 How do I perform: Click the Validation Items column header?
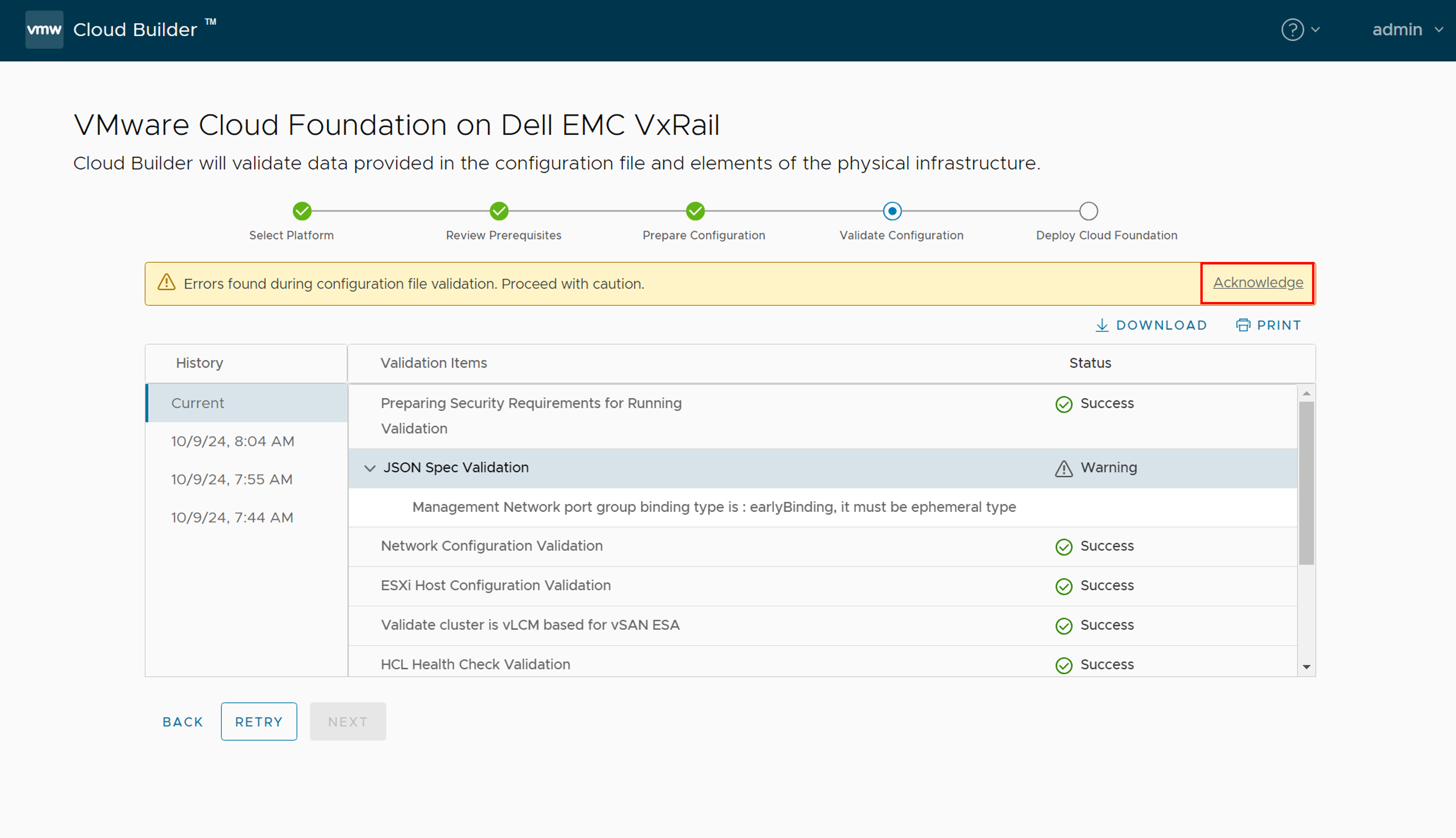(x=433, y=363)
